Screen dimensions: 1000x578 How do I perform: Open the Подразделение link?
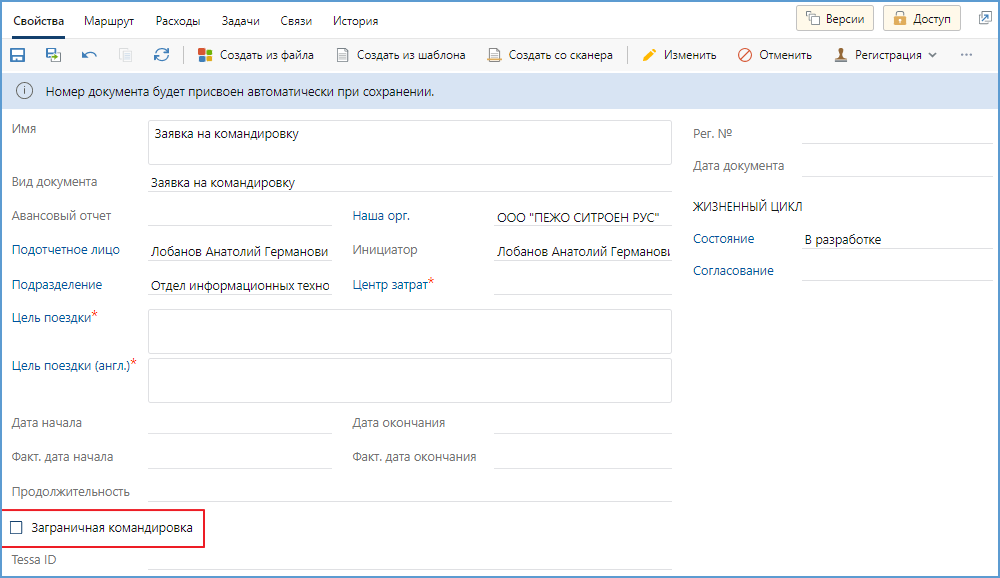point(57,285)
